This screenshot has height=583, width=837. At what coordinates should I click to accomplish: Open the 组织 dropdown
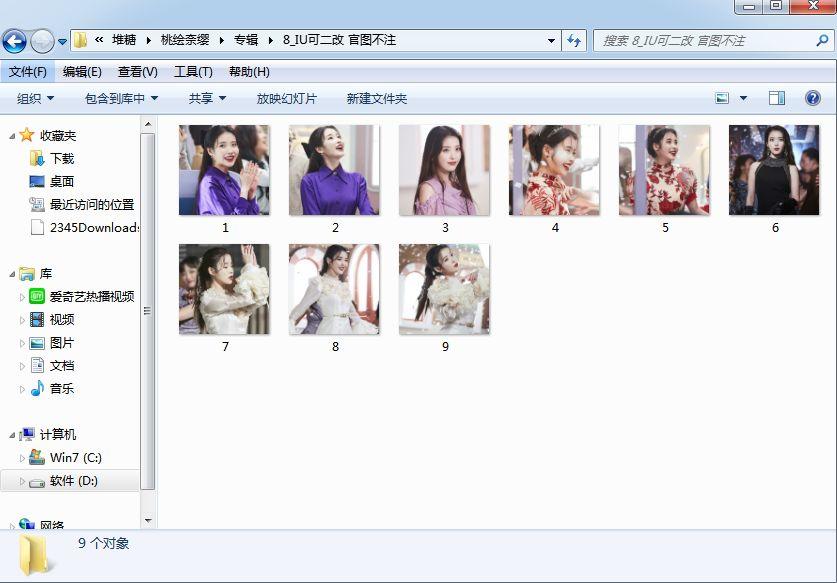coord(35,98)
